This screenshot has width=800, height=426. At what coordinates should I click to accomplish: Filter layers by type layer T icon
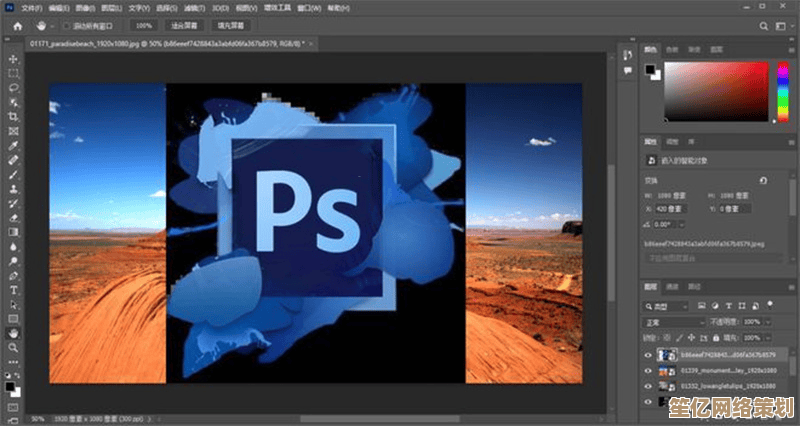click(x=729, y=306)
